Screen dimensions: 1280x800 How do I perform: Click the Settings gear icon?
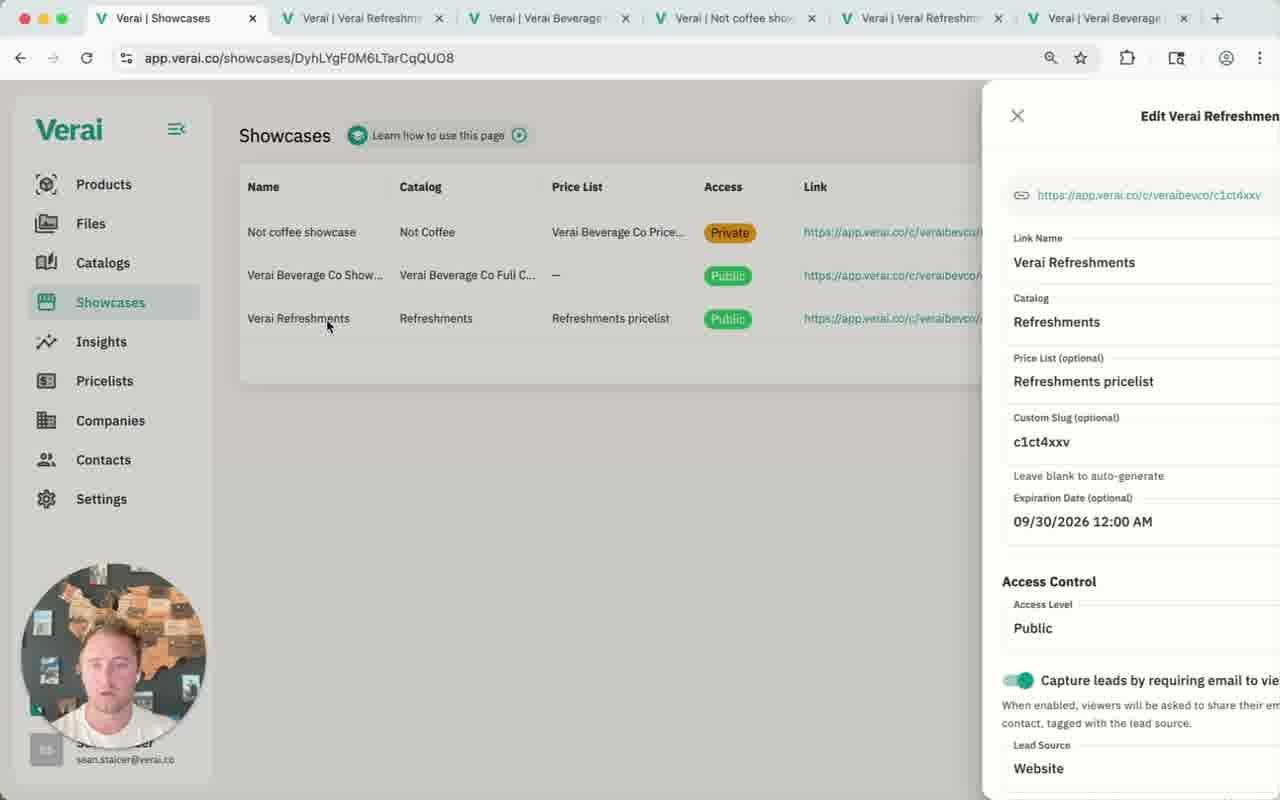pos(46,499)
